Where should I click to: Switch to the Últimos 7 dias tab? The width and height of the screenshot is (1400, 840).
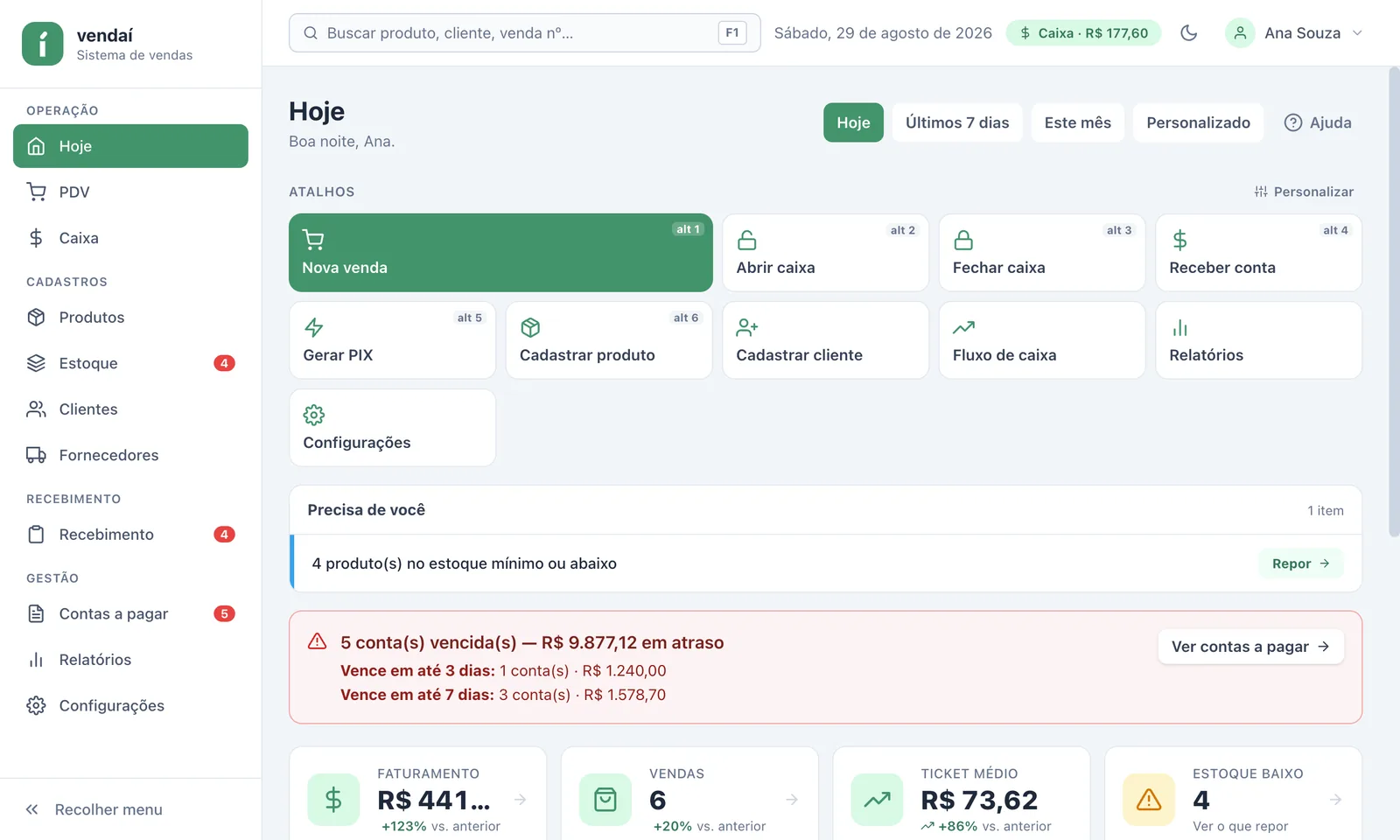click(x=957, y=122)
